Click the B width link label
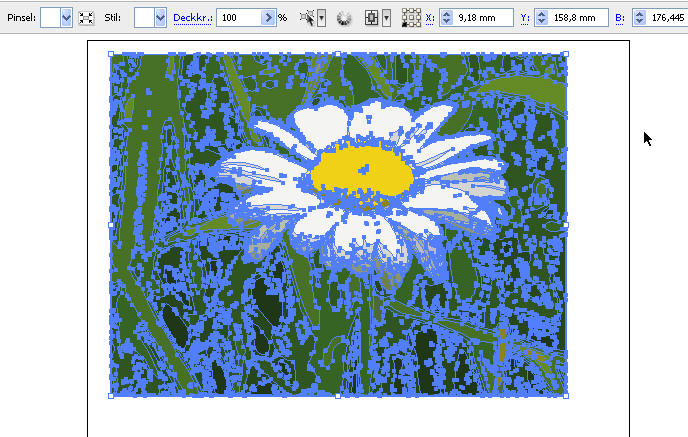688x437 pixels. (620, 18)
